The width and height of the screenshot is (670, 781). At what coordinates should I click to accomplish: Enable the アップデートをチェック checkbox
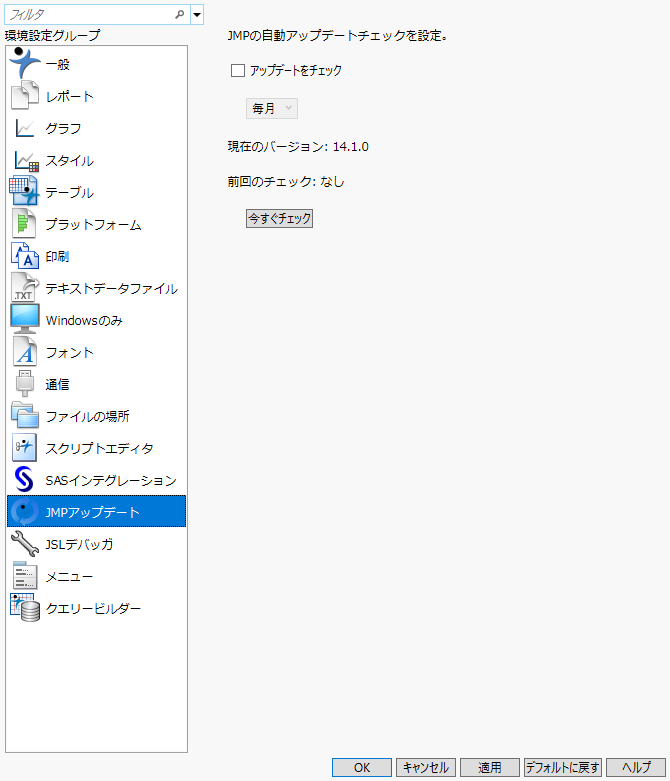pyautogui.click(x=238, y=70)
